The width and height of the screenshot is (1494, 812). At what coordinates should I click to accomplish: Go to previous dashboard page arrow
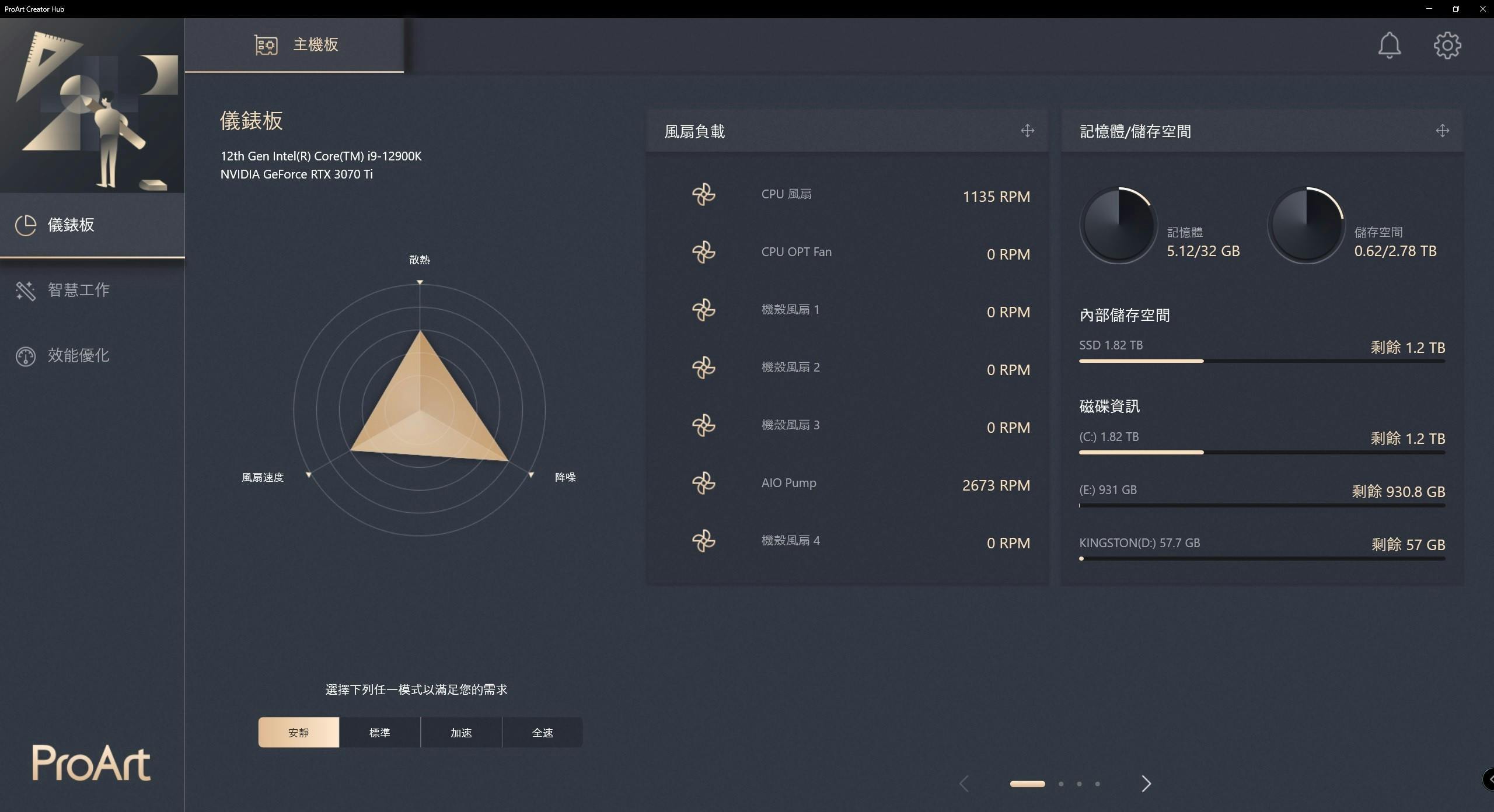964,783
